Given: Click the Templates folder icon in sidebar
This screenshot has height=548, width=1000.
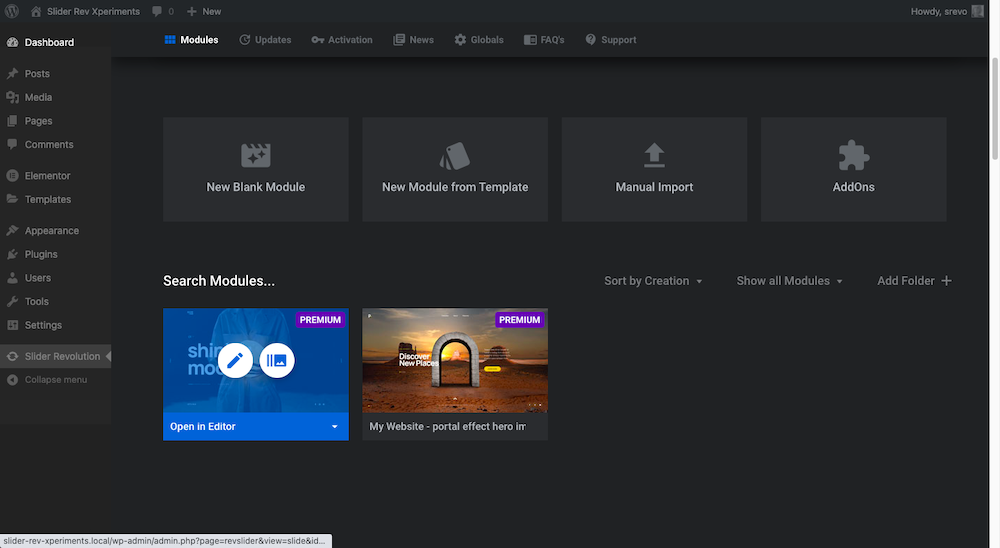Looking at the screenshot, I should [12, 199].
